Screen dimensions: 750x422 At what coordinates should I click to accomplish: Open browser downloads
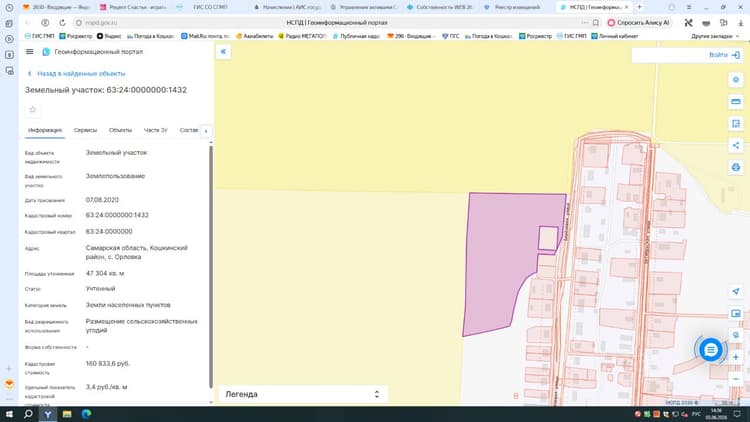[x=740, y=22]
